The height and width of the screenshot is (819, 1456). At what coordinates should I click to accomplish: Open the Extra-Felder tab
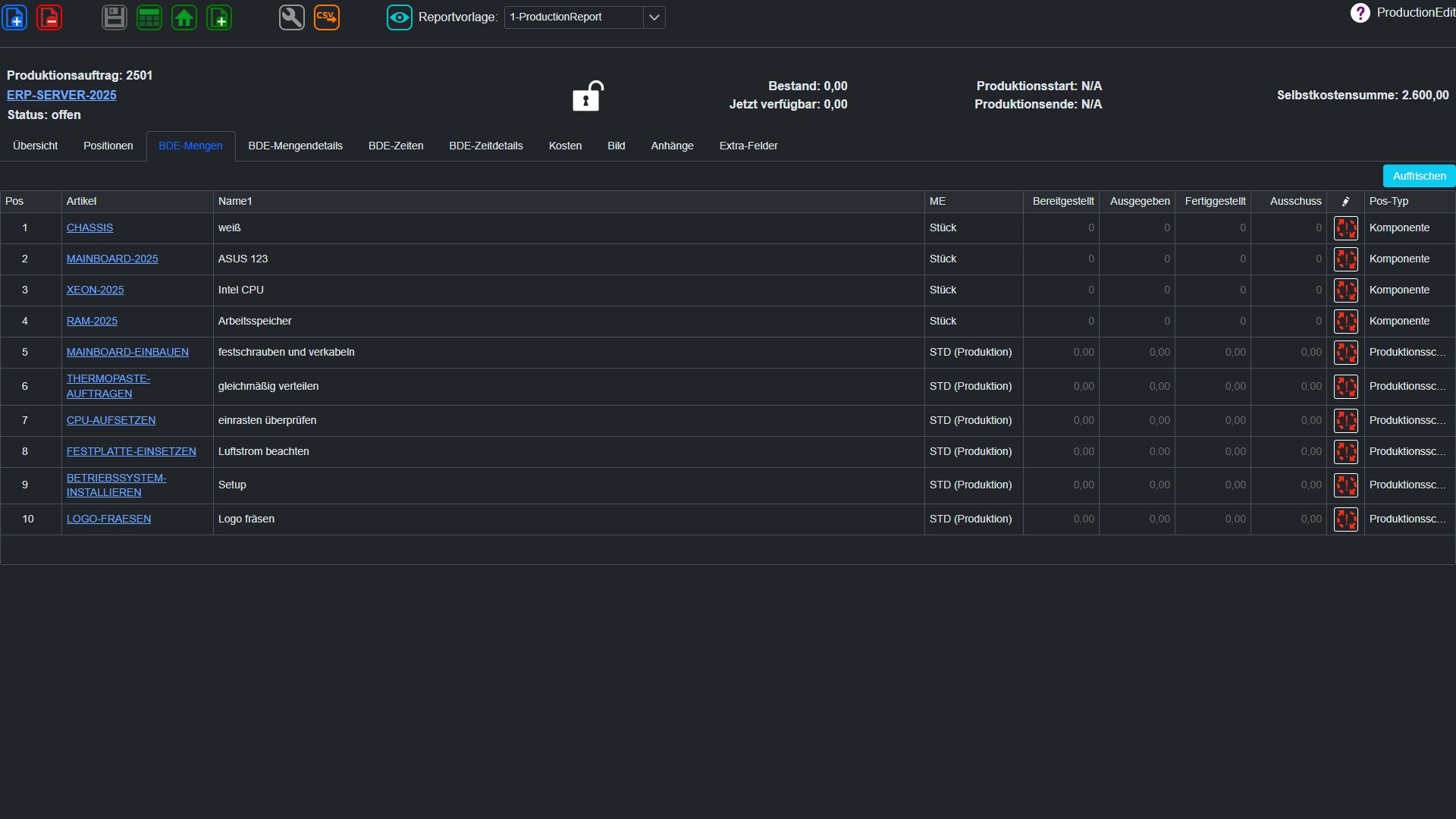pos(748,146)
